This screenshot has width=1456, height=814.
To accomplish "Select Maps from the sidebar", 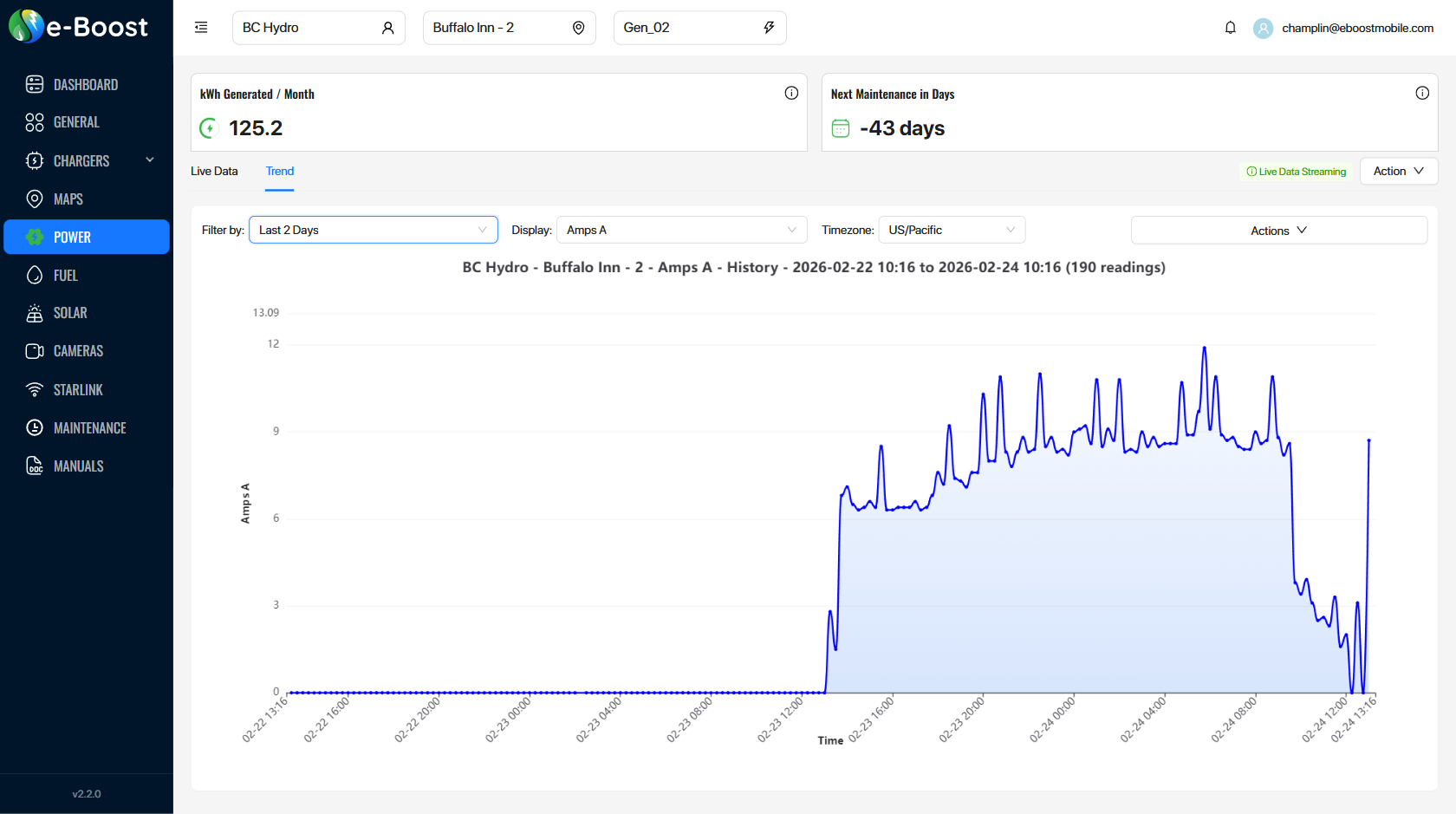I will [x=68, y=199].
